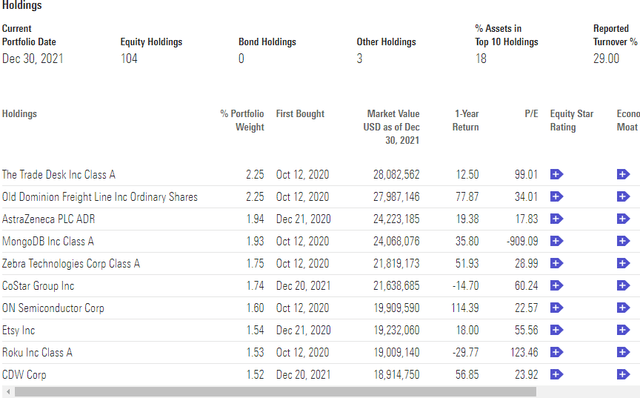Open Old Dominion Freight Line holding
The image size is (640, 398).
[x=100, y=197]
